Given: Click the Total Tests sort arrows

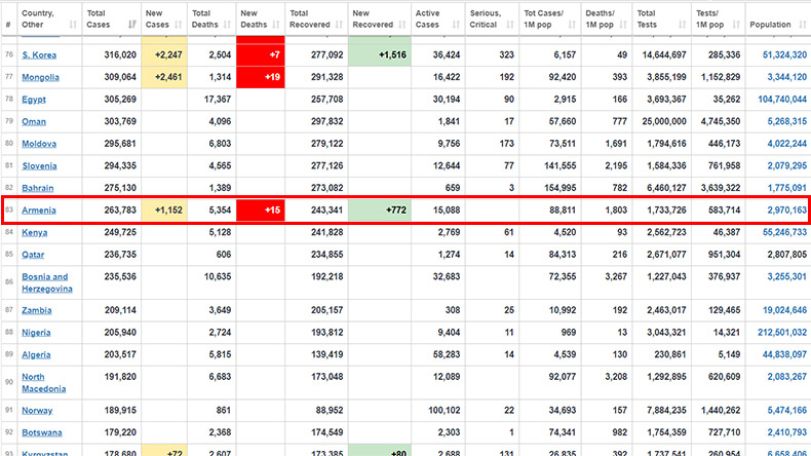Looking at the screenshot, I should click(x=682, y=24).
